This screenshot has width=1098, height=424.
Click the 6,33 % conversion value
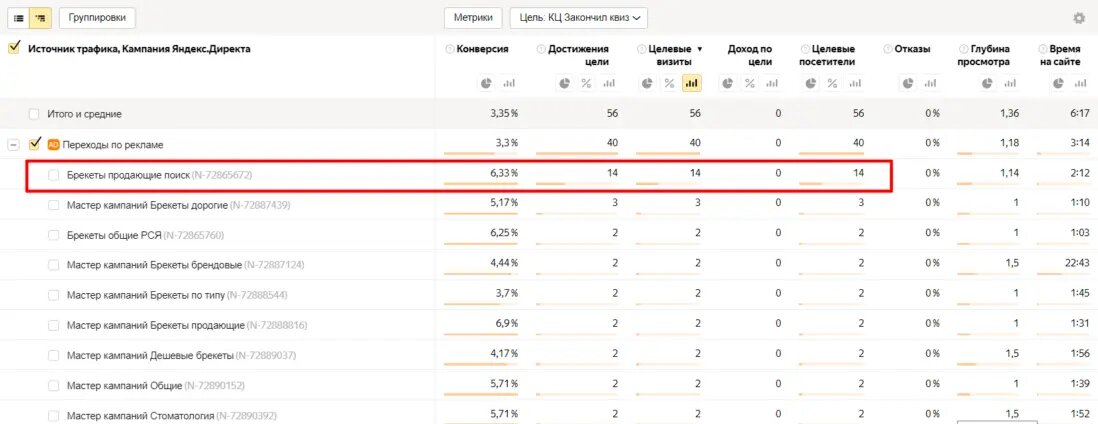coord(504,174)
